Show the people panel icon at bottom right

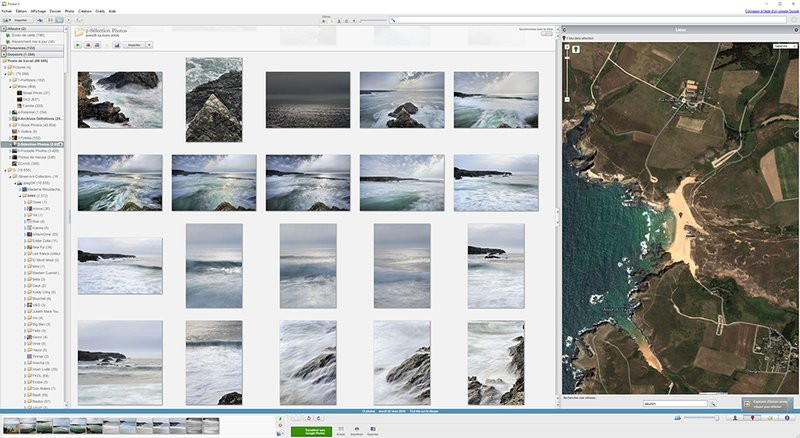pos(735,418)
